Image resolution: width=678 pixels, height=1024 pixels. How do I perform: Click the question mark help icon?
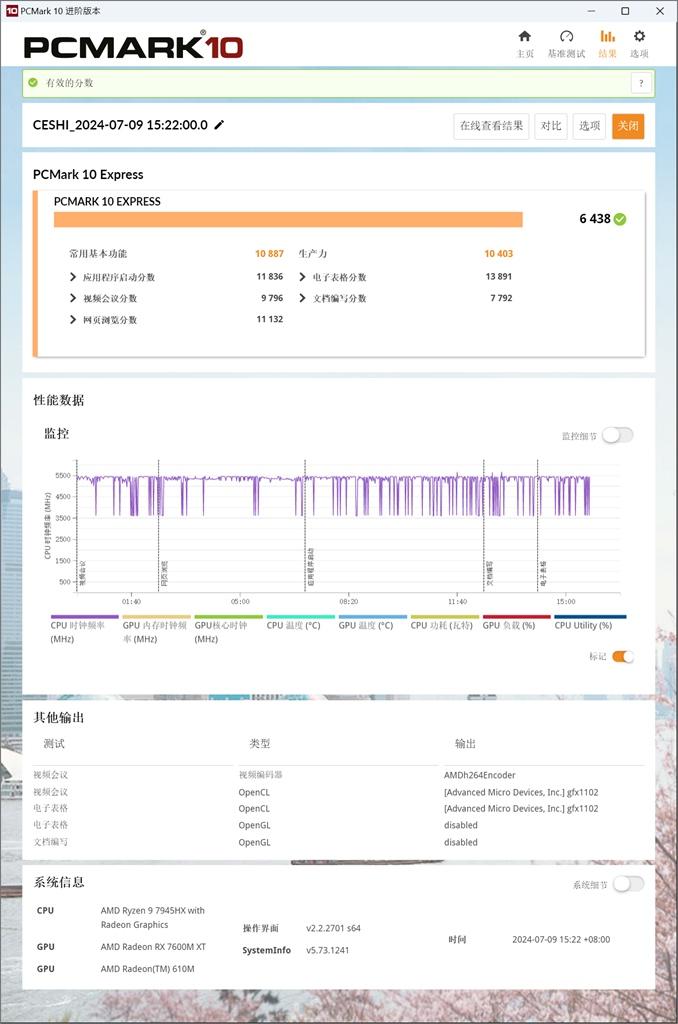[641, 83]
